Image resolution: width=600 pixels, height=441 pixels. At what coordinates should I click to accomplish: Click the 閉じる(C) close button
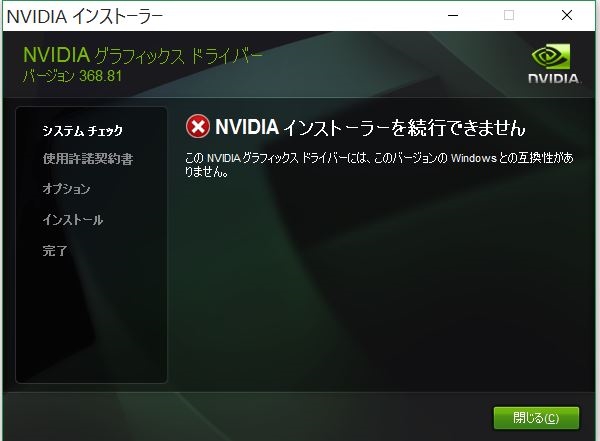tap(536, 418)
